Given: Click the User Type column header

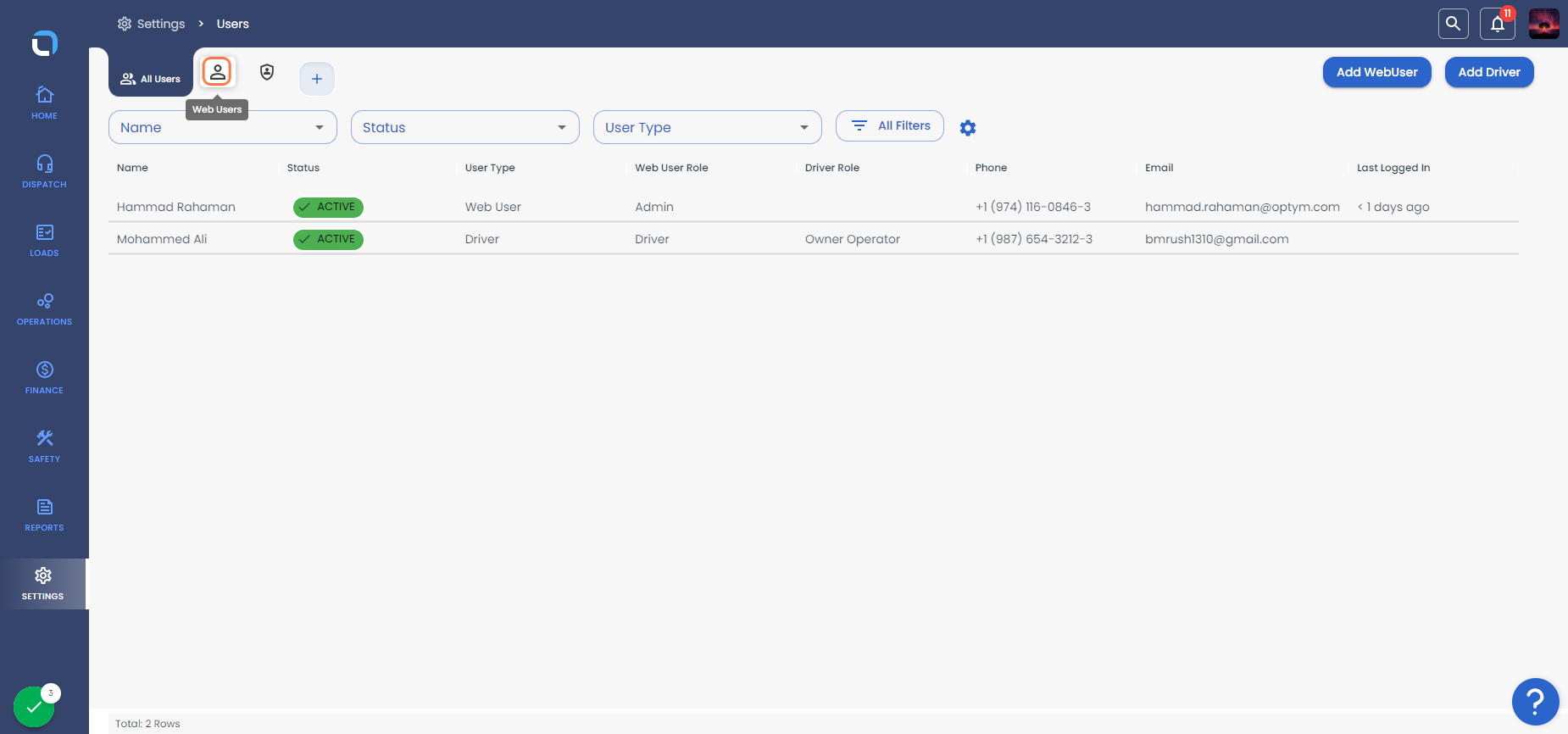Looking at the screenshot, I should click(490, 168).
